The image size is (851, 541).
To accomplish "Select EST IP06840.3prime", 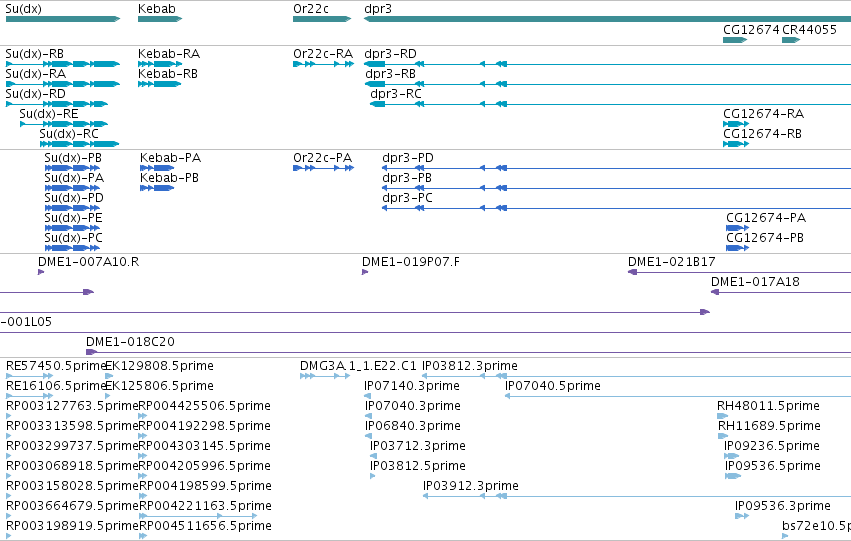I will [369, 436].
